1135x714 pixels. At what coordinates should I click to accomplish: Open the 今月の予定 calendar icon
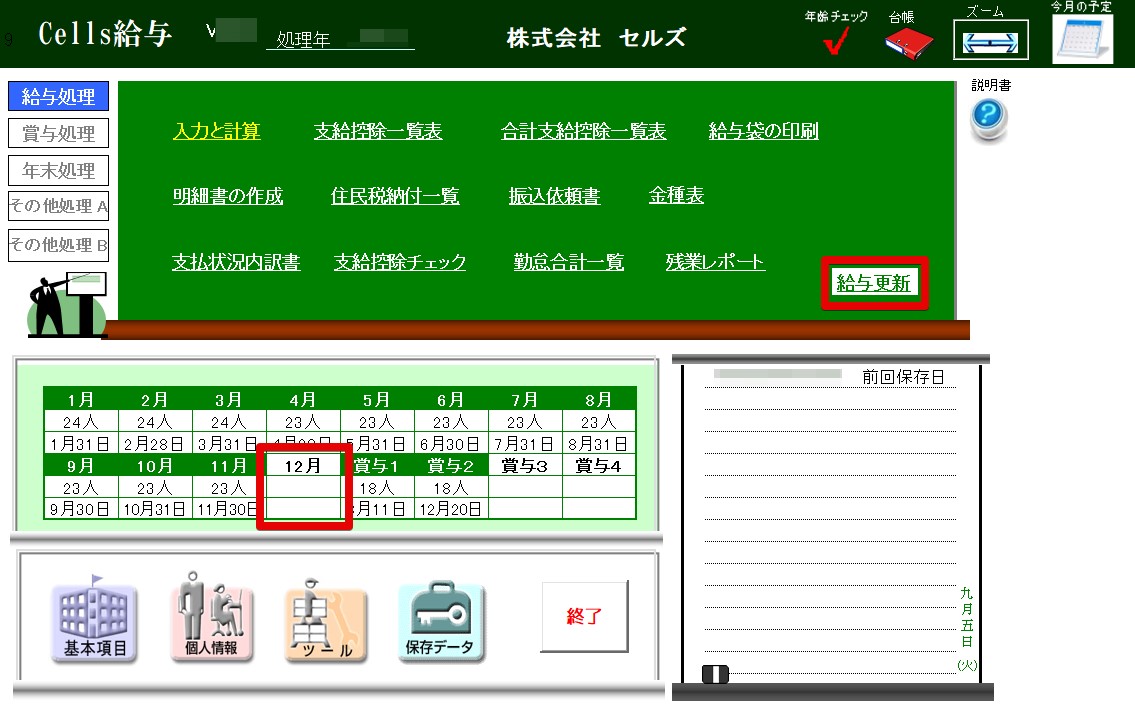click(1081, 40)
